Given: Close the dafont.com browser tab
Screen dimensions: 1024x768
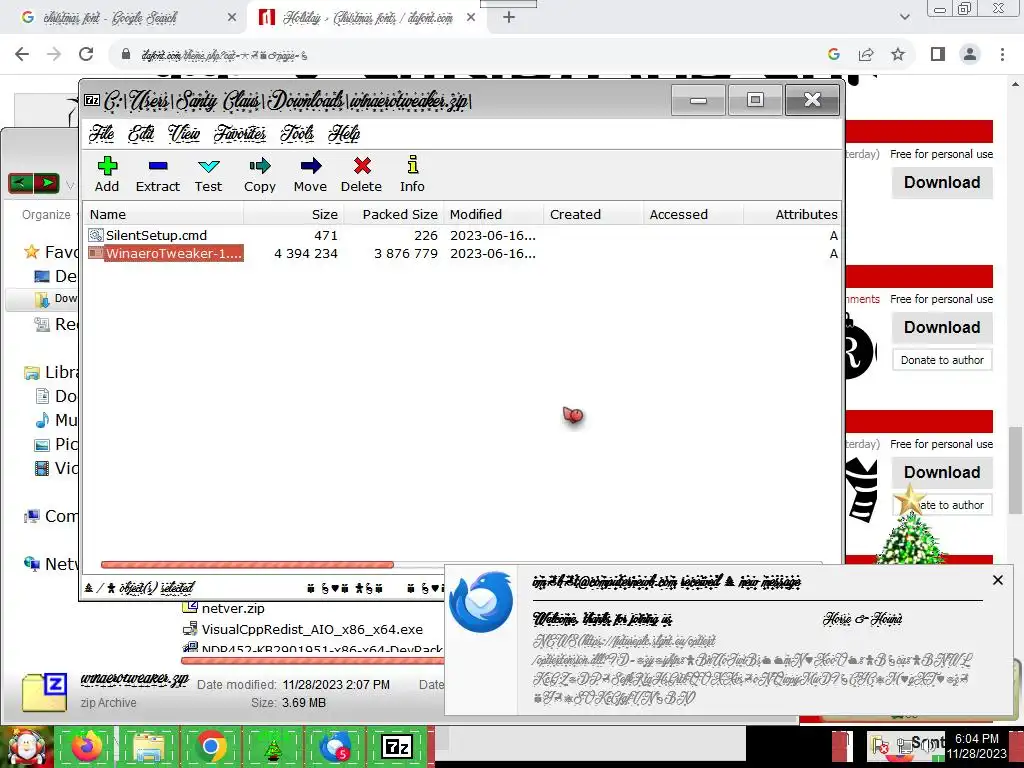Looking at the screenshot, I should [471, 18].
